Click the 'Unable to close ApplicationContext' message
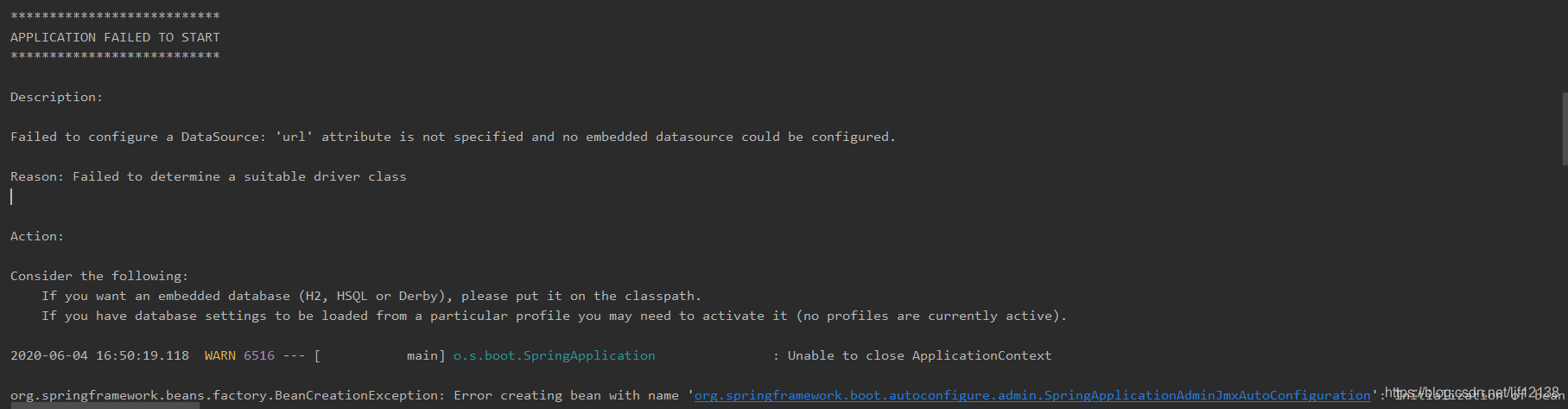Image resolution: width=1568 pixels, height=409 pixels. (x=919, y=355)
